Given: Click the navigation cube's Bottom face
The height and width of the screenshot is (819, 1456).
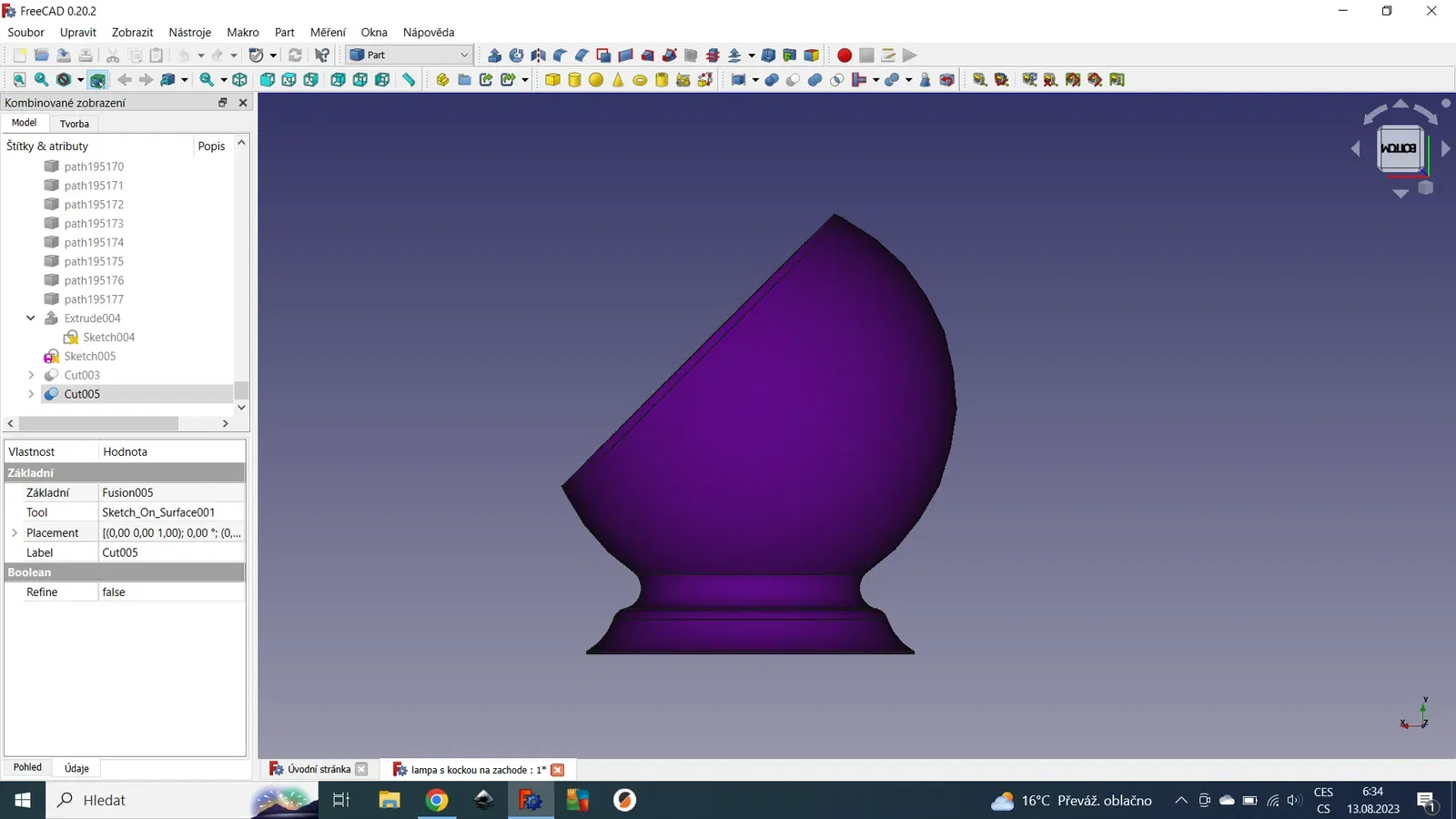Looking at the screenshot, I should pos(1399,148).
